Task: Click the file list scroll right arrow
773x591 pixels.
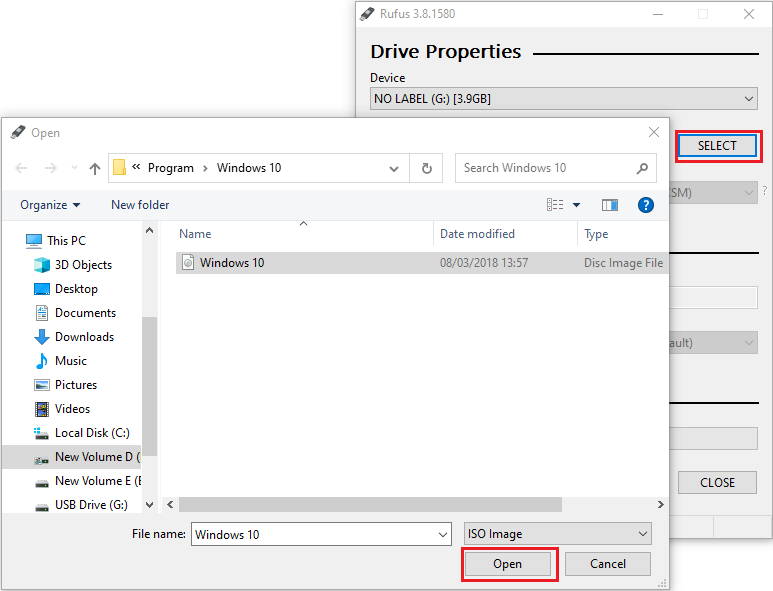Action: pyautogui.click(x=661, y=504)
